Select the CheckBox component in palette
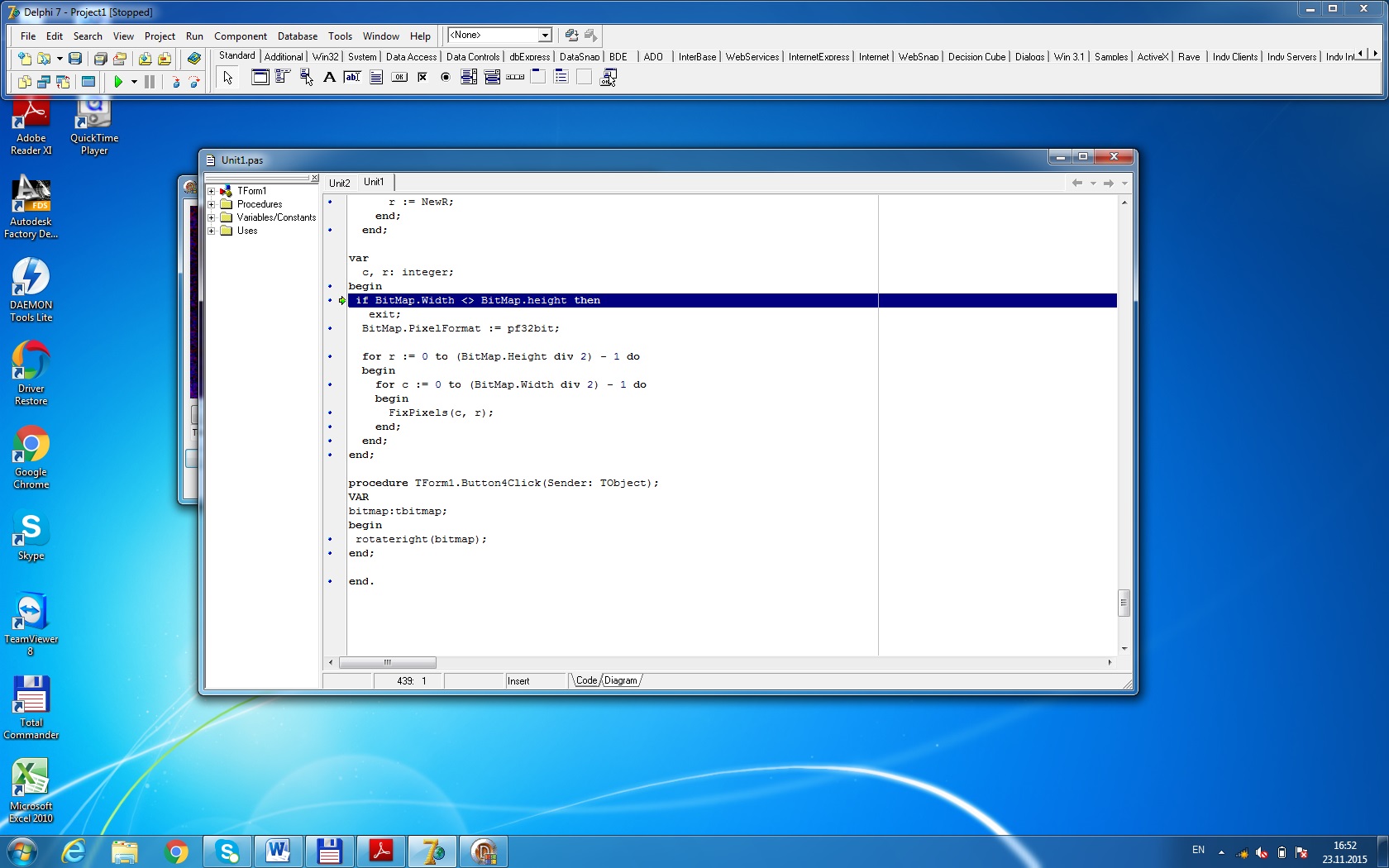 (x=422, y=78)
